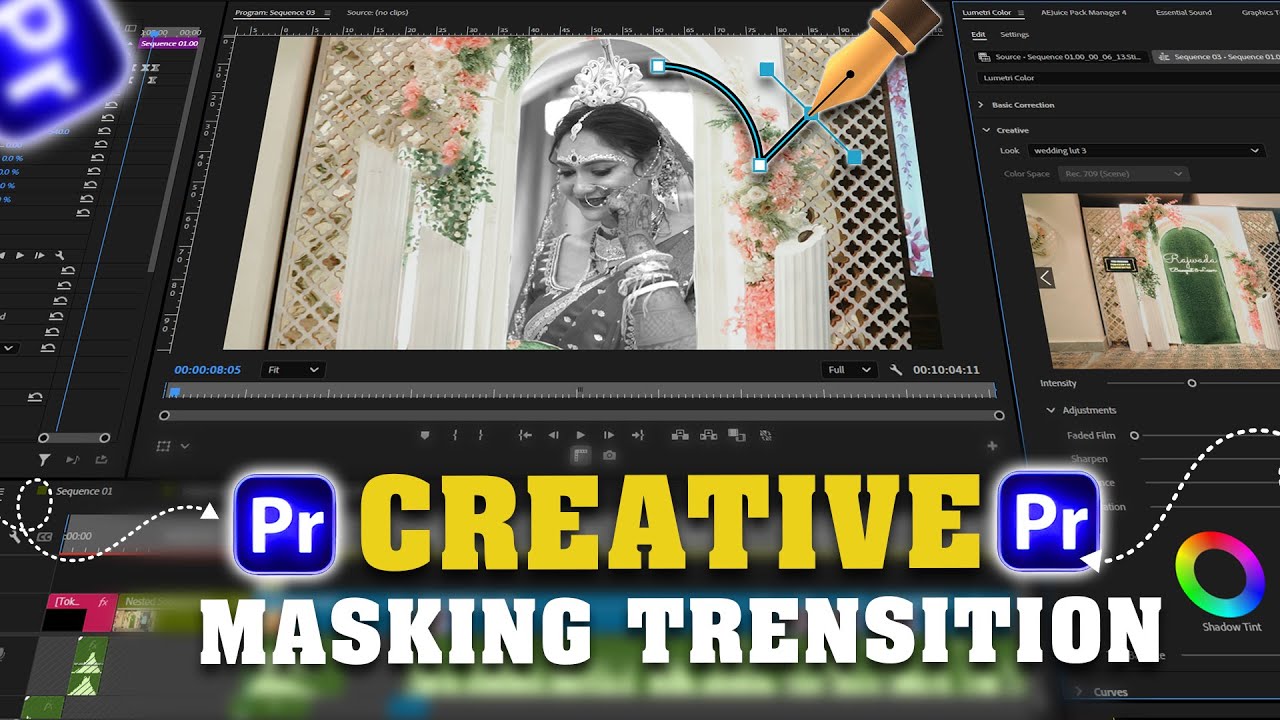The image size is (1280, 720).
Task: Click Sequence 03 - Sequence 01 button
Action: coord(1216,57)
